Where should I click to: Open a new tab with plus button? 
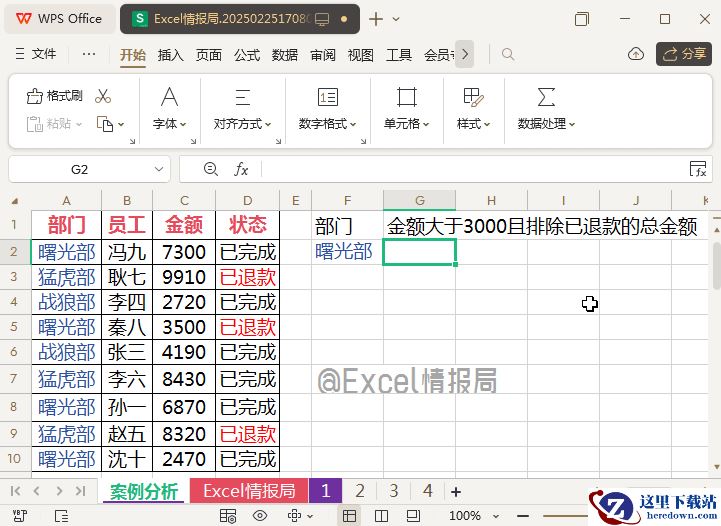click(x=376, y=19)
